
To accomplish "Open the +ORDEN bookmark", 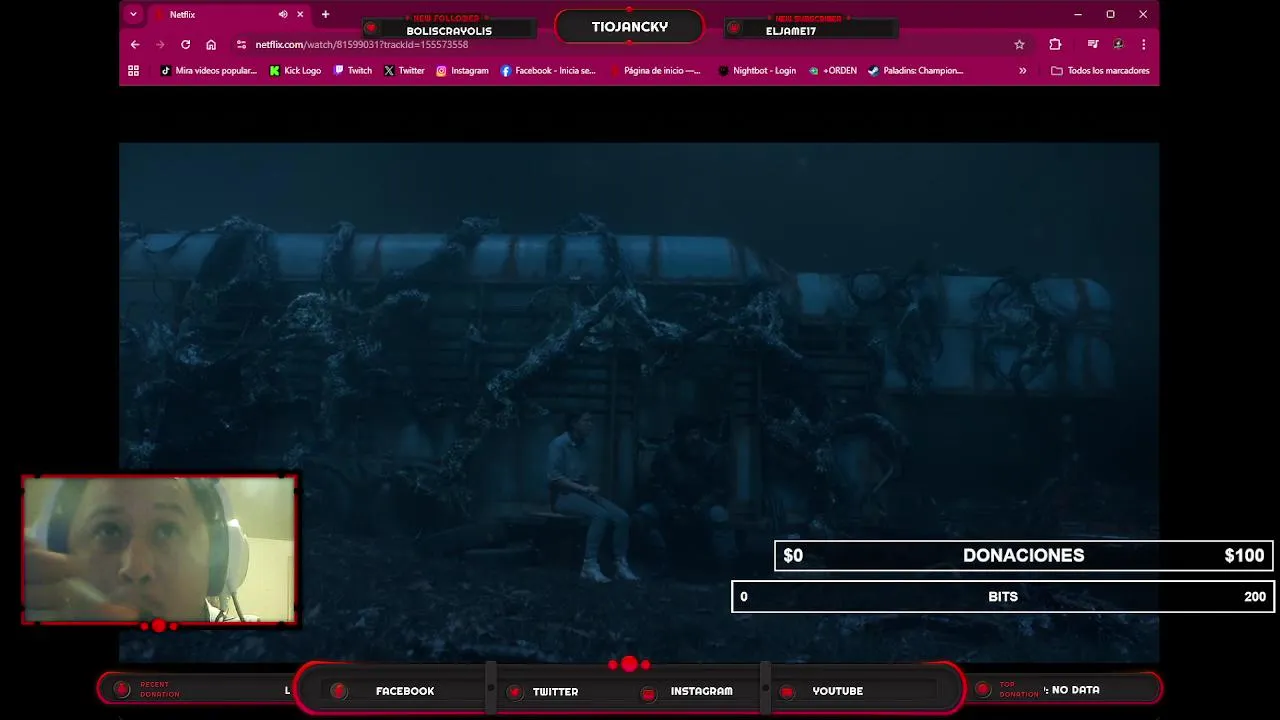I will point(832,70).
